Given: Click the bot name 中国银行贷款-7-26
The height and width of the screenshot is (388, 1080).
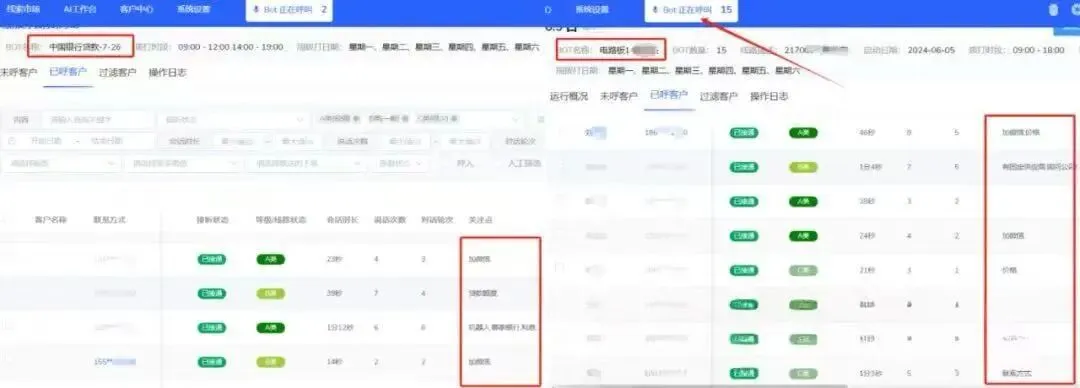Looking at the screenshot, I should [x=85, y=48].
